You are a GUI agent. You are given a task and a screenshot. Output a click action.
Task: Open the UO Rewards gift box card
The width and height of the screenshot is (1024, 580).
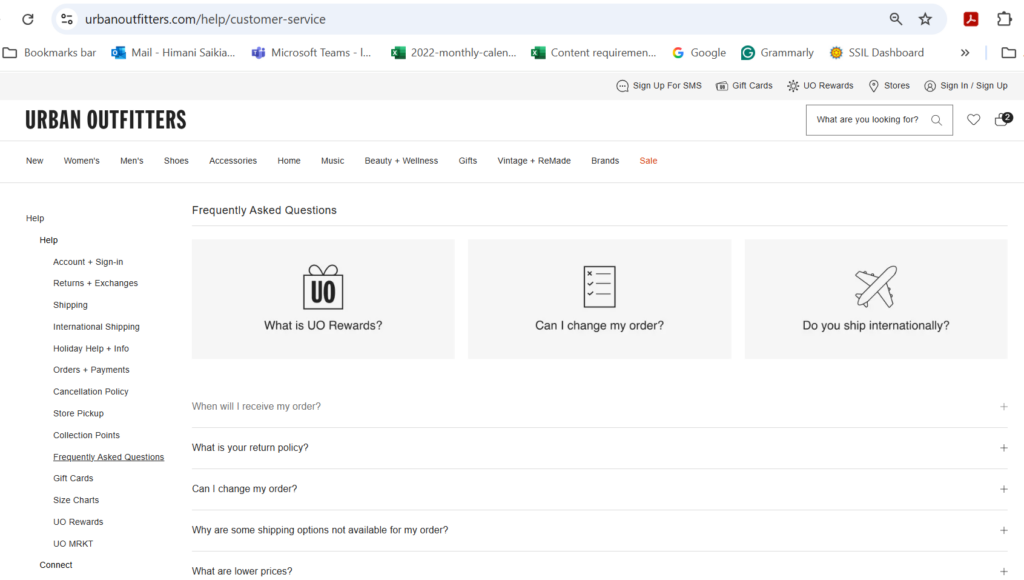coord(323,298)
